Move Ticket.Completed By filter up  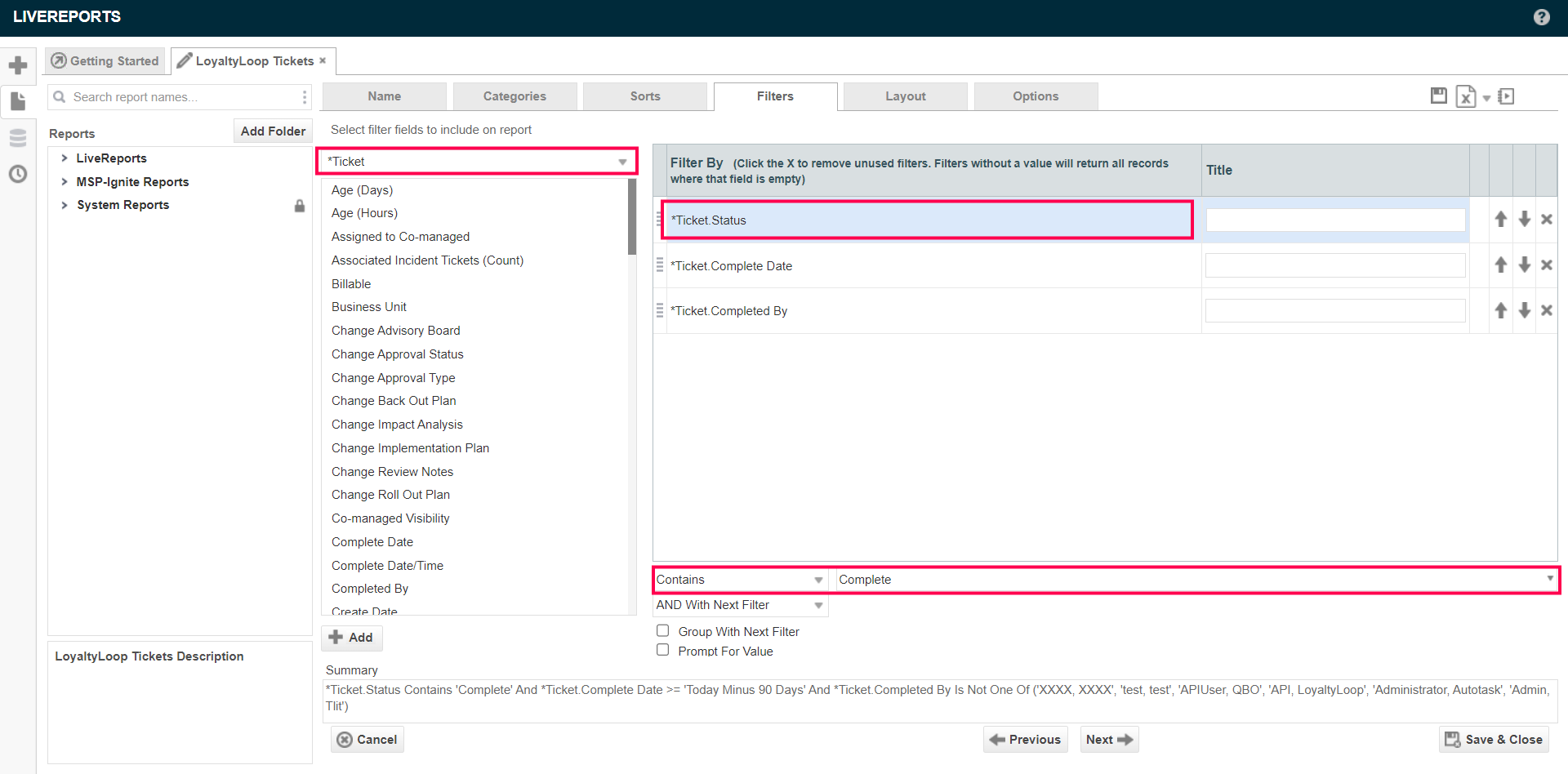(1501, 310)
